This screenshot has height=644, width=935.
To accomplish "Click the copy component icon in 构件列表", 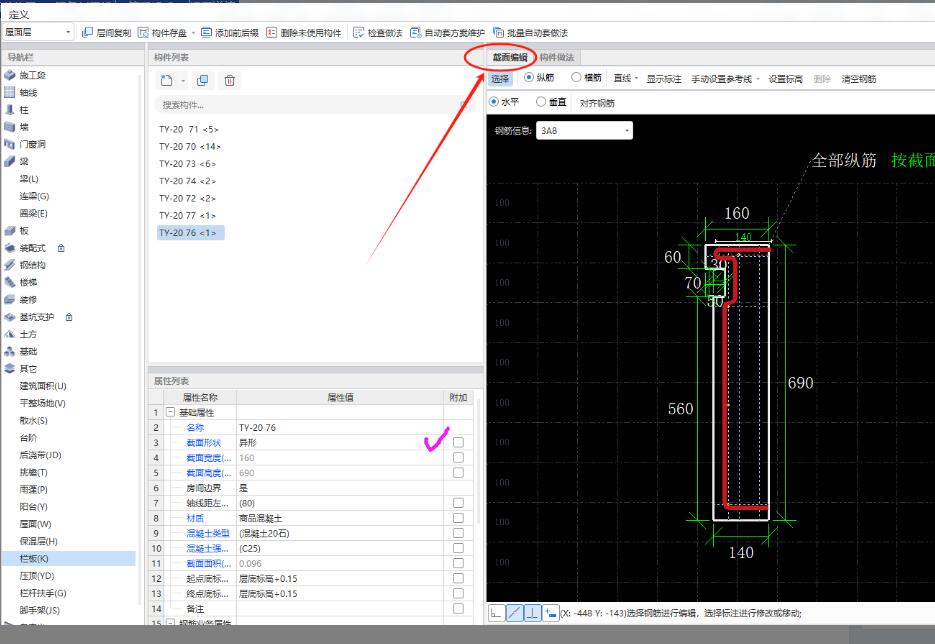I will click(203, 80).
